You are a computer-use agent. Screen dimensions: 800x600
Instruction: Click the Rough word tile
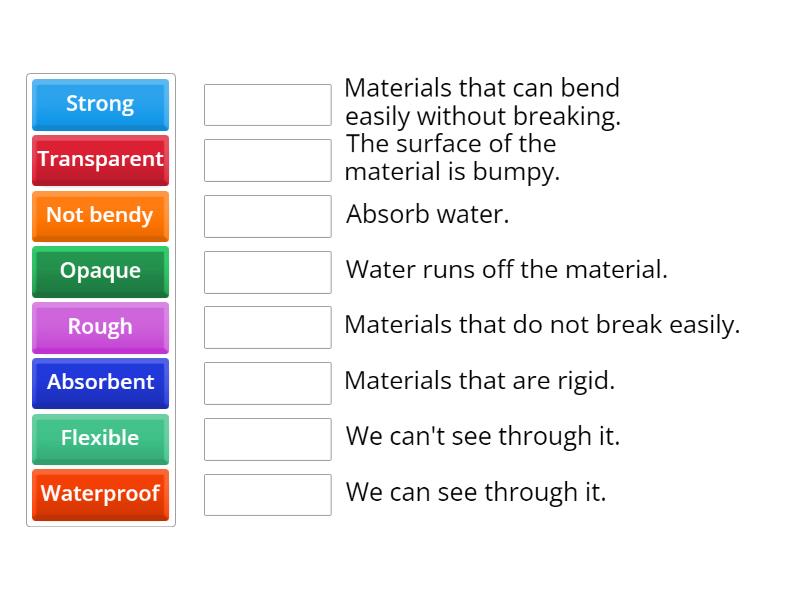(100, 327)
